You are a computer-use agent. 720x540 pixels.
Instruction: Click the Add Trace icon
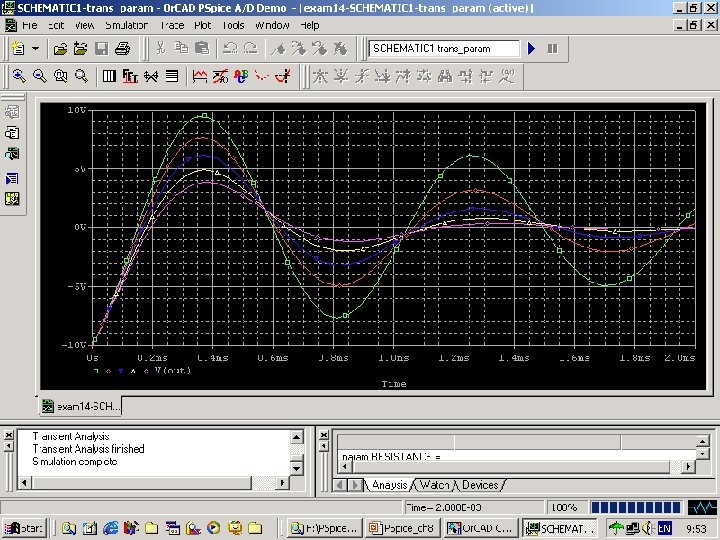[198, 76]
